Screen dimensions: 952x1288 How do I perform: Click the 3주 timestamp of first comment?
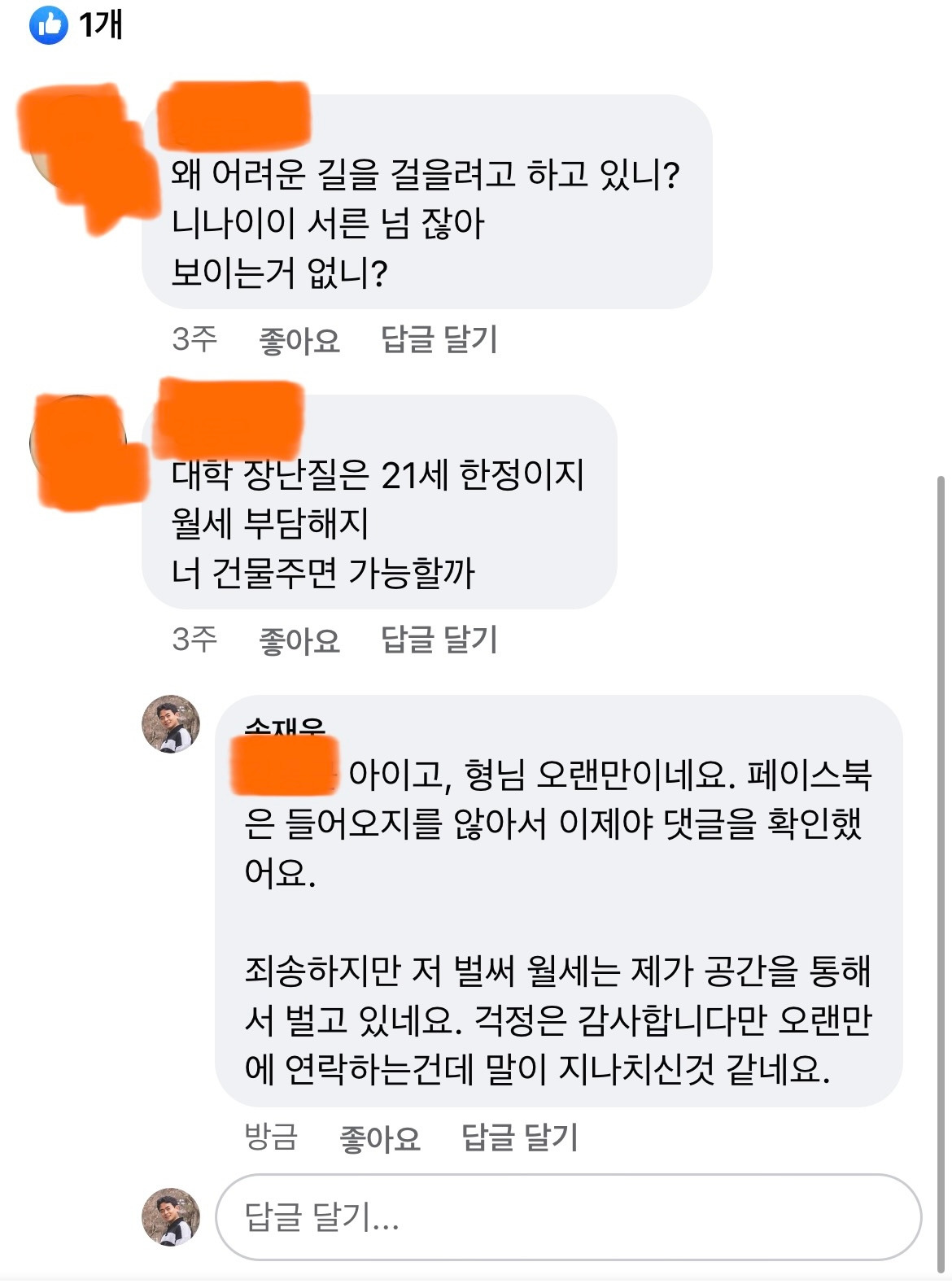coord(194,339)
